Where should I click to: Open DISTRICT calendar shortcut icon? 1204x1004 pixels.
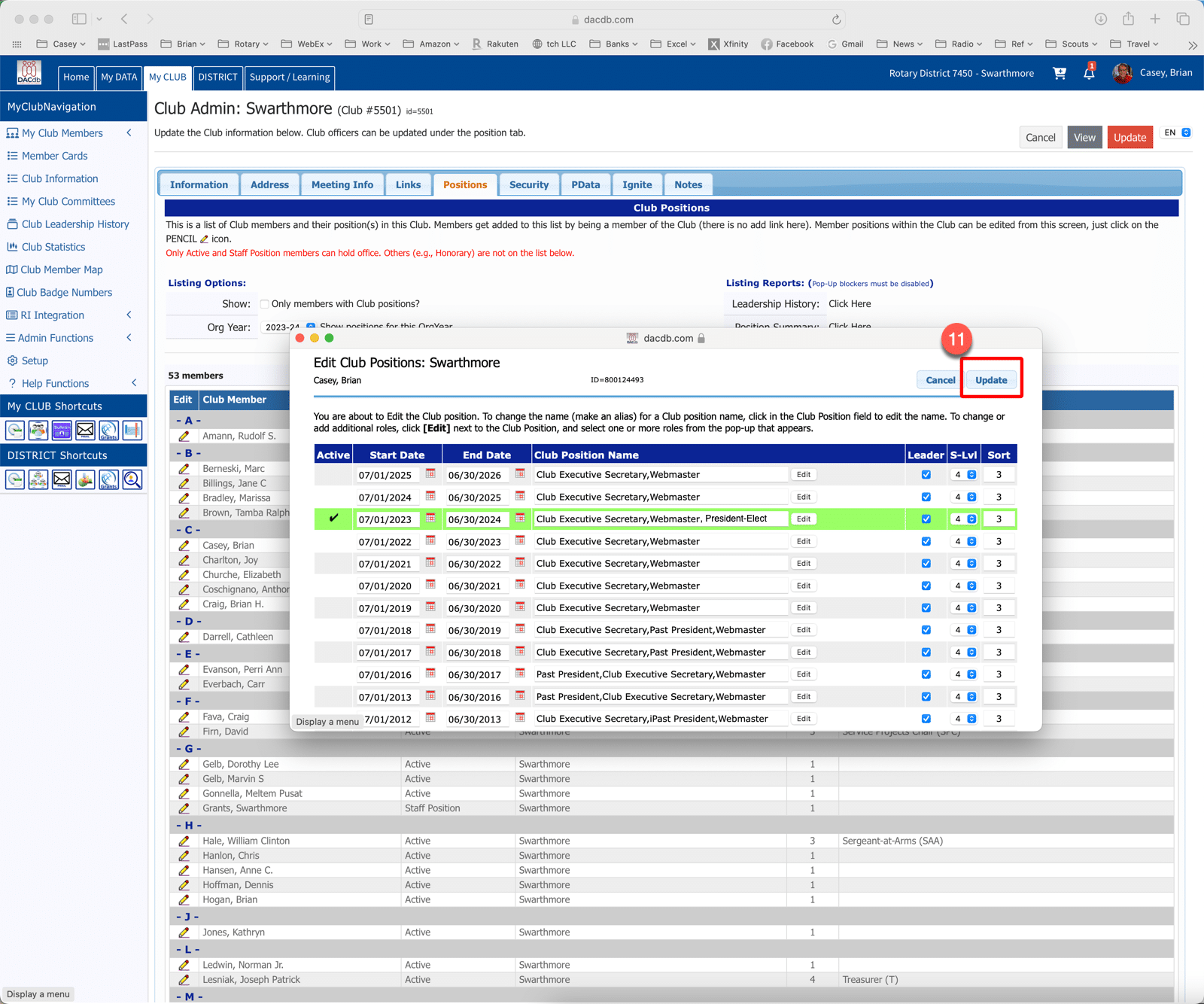15,479
